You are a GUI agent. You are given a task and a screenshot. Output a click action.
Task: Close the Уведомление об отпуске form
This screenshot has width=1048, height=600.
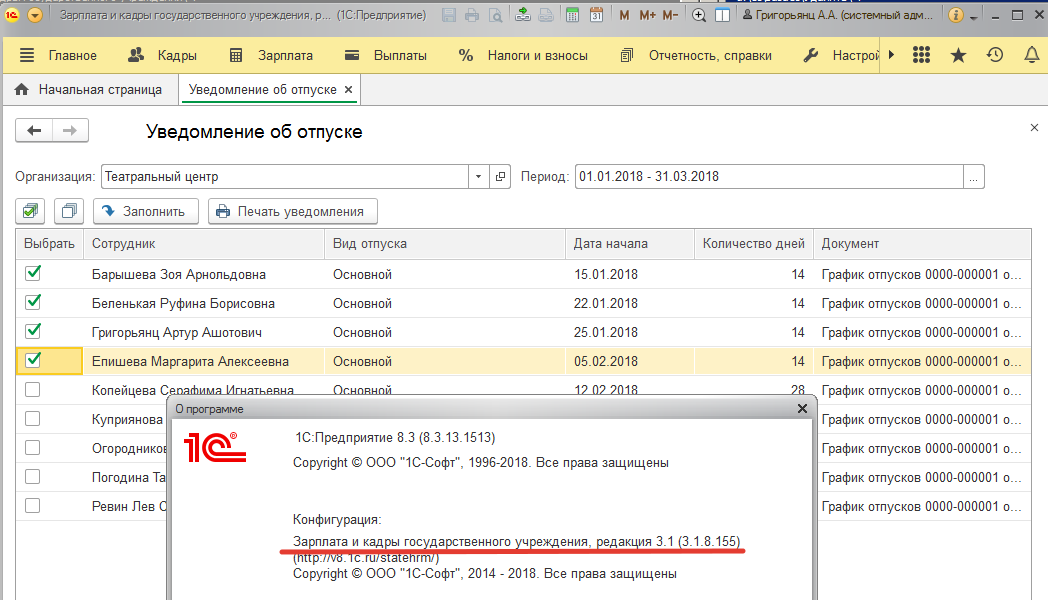(x=1034, y=128)
